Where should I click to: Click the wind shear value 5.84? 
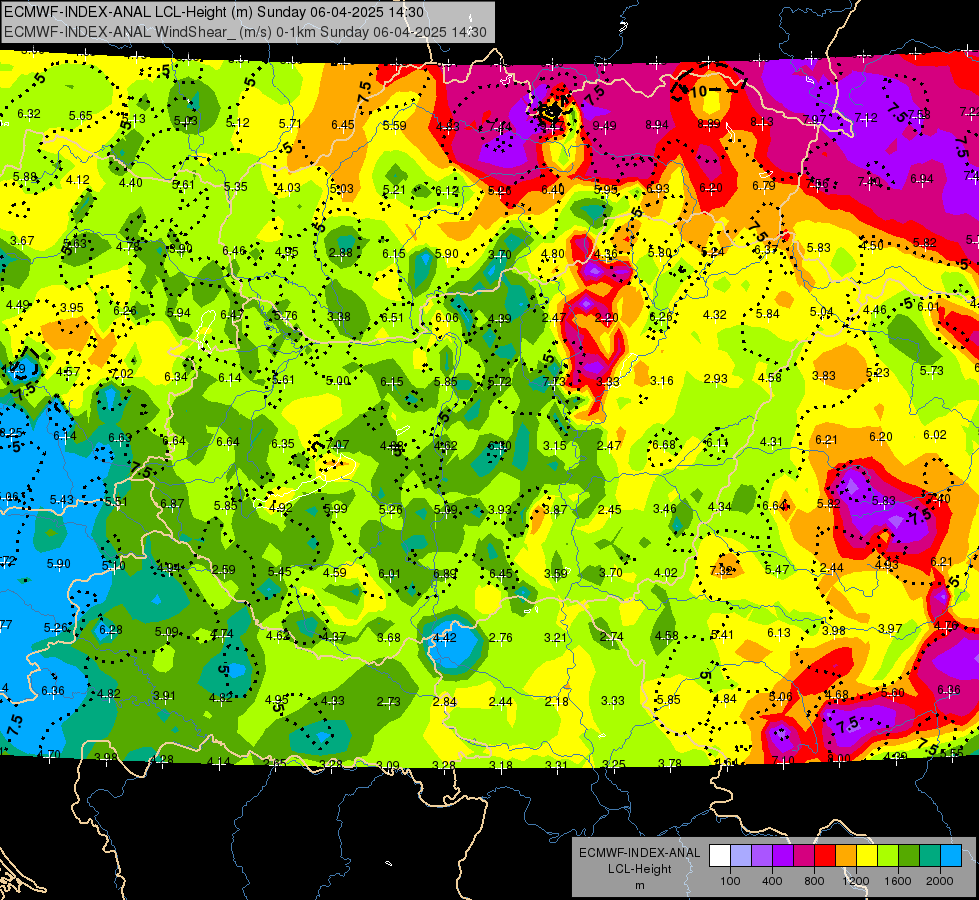[x=768, y=314]
